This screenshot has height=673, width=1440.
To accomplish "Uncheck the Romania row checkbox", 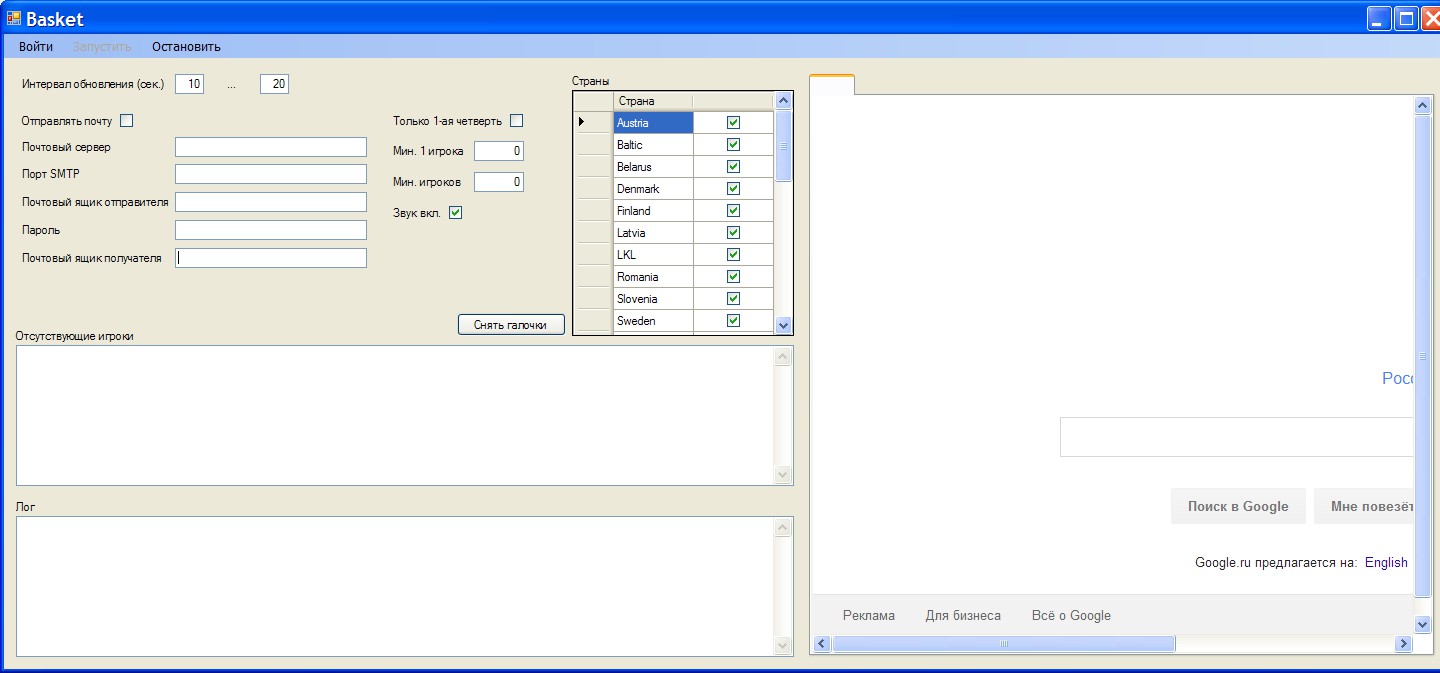I will [733, 277].
